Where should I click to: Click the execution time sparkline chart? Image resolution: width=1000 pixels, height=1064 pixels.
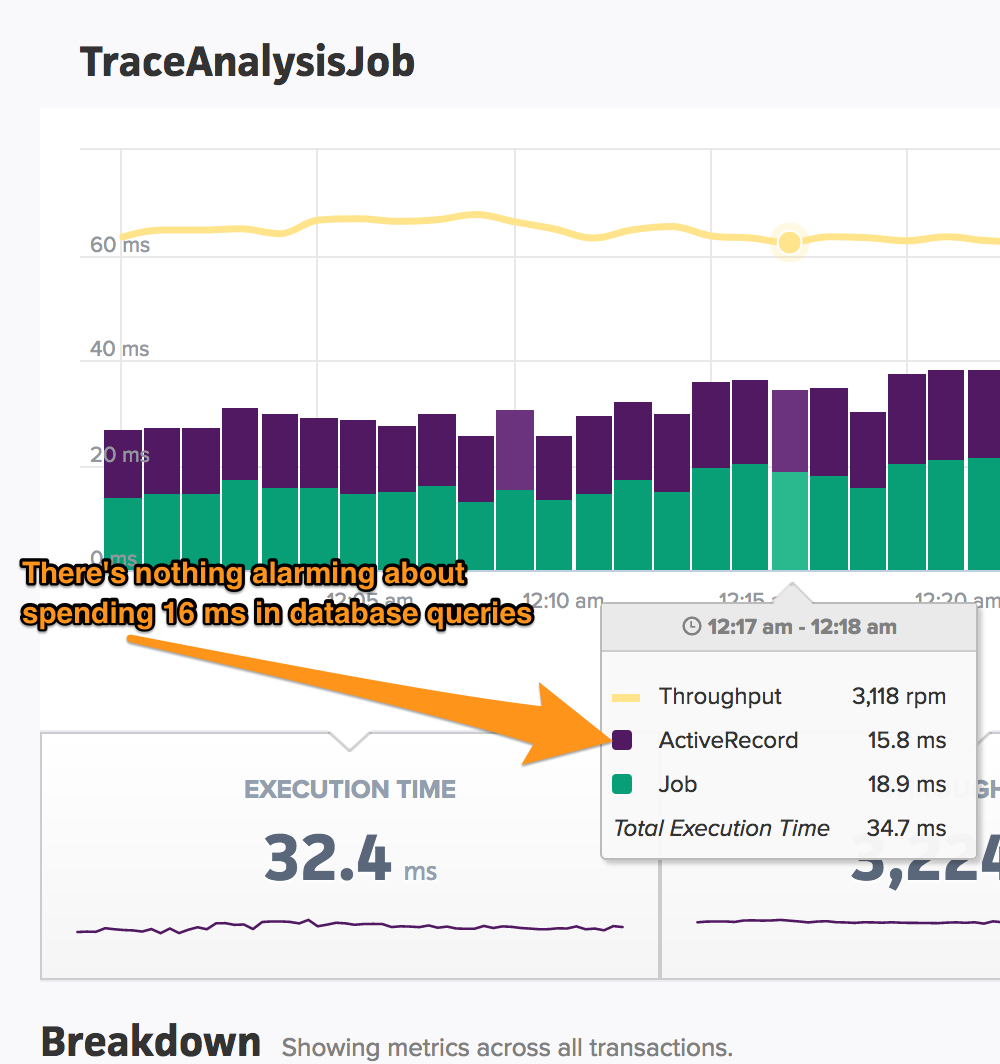tap(349, 926)
